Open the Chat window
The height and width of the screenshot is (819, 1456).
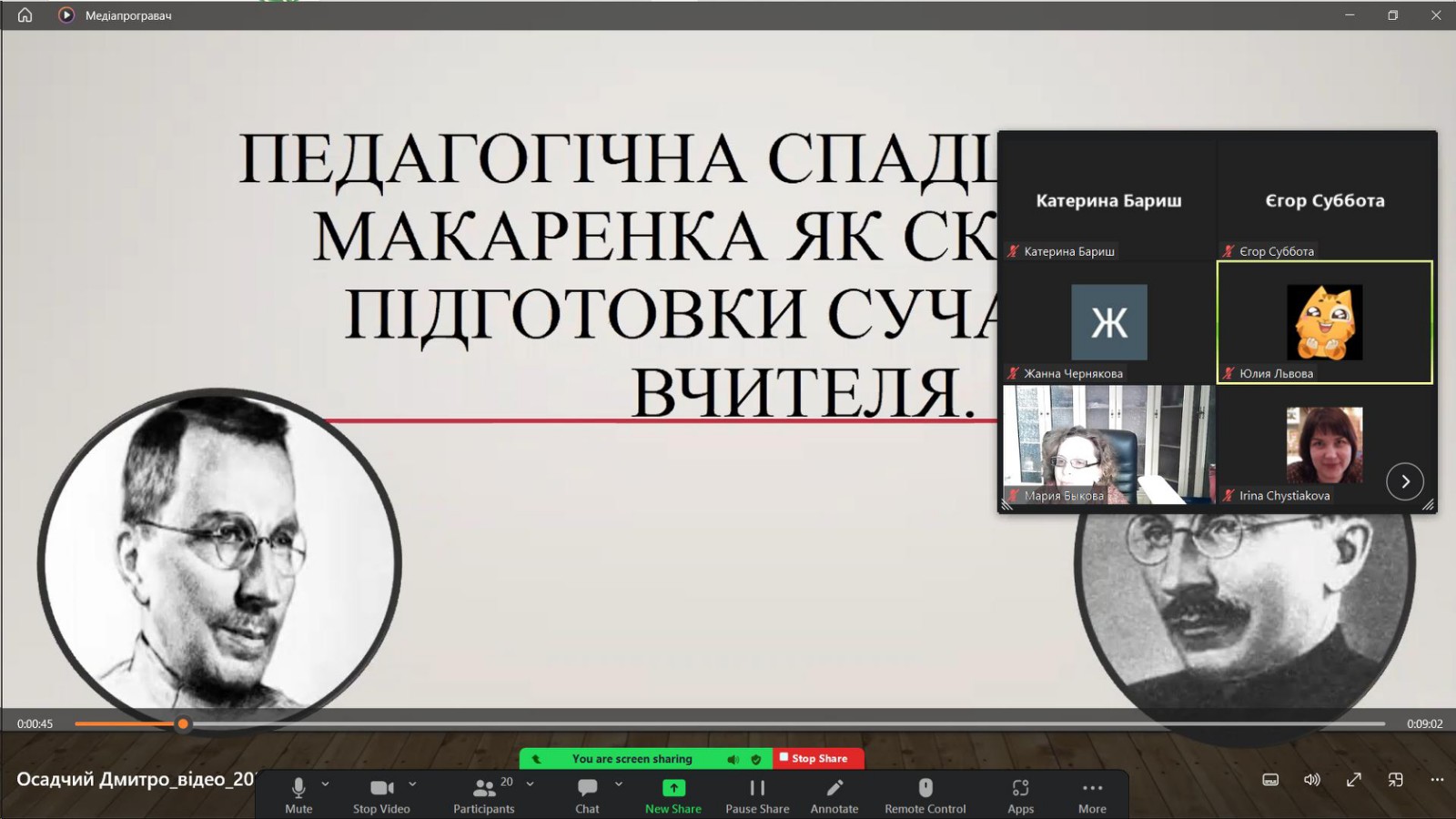[x=587, y=788]
